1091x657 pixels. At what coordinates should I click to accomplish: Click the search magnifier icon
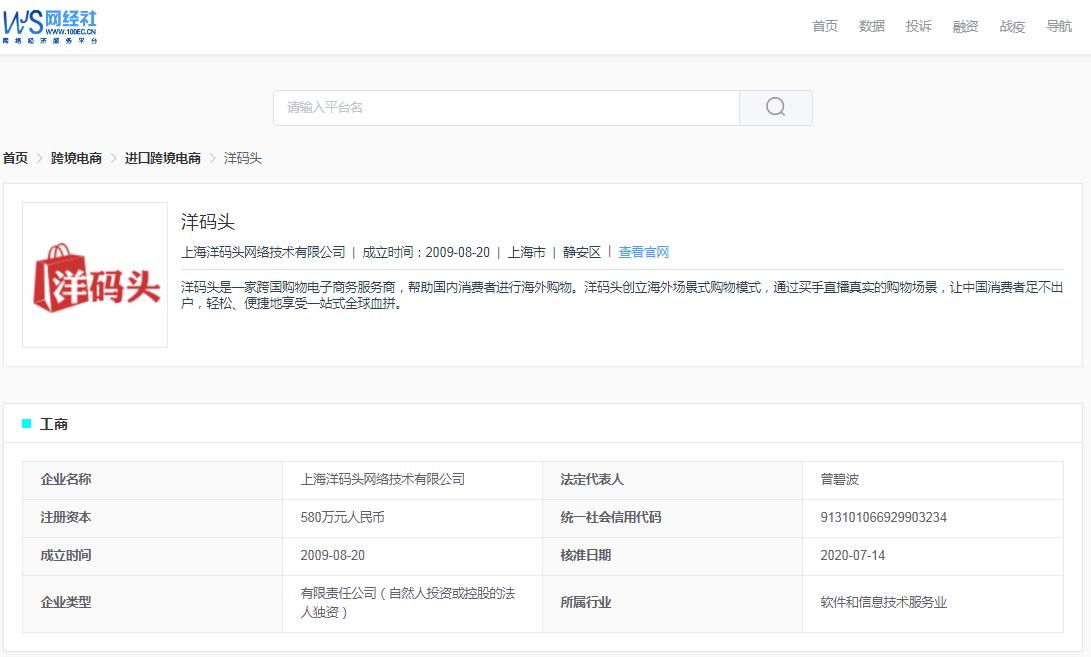coord(776,107)
